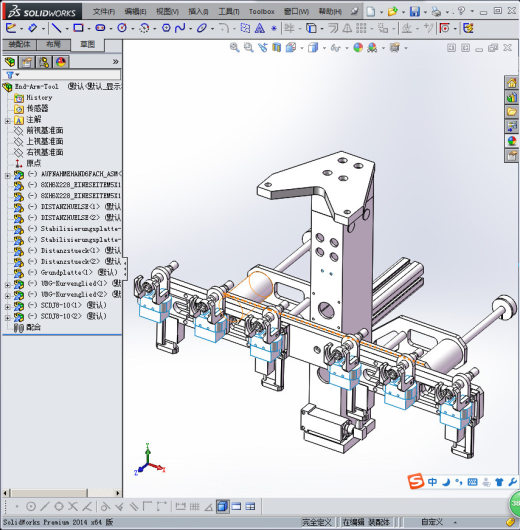Open the ConfigurationManager tab icon
520x530 pixels.
tap(44, 62)
